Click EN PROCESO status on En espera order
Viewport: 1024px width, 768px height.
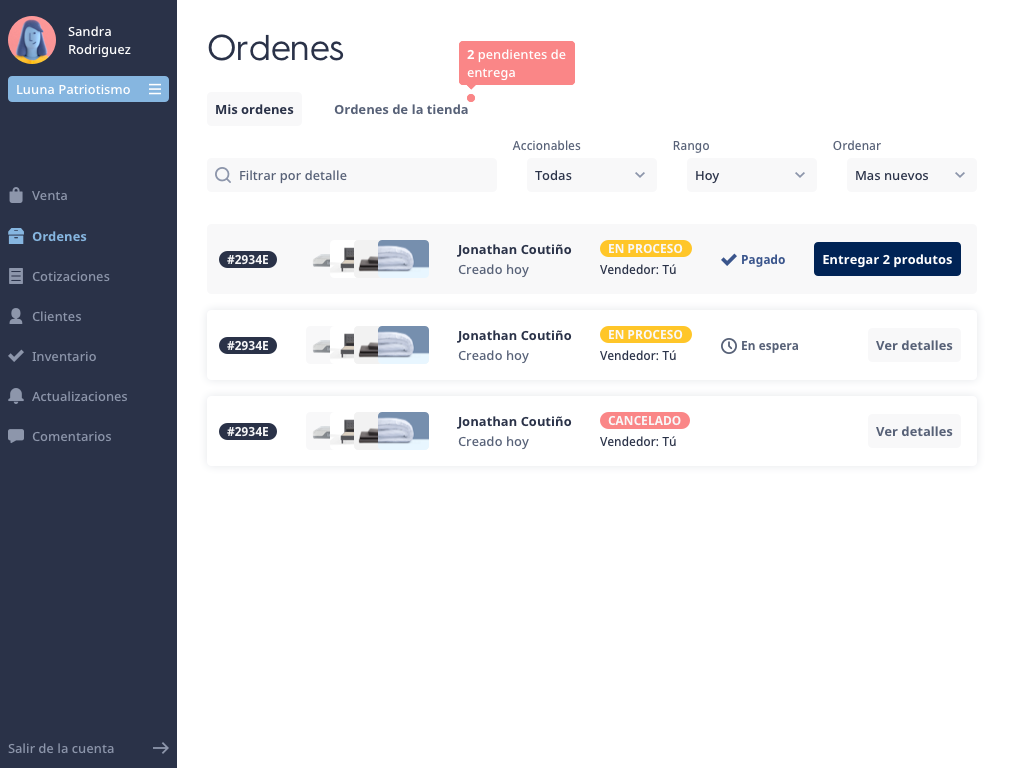(x=645, y=334)
